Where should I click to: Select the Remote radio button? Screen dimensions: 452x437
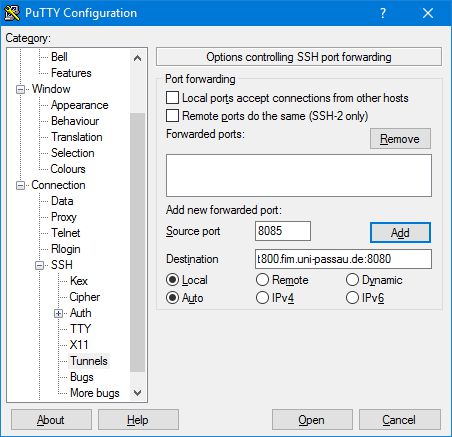click(262, 280)
